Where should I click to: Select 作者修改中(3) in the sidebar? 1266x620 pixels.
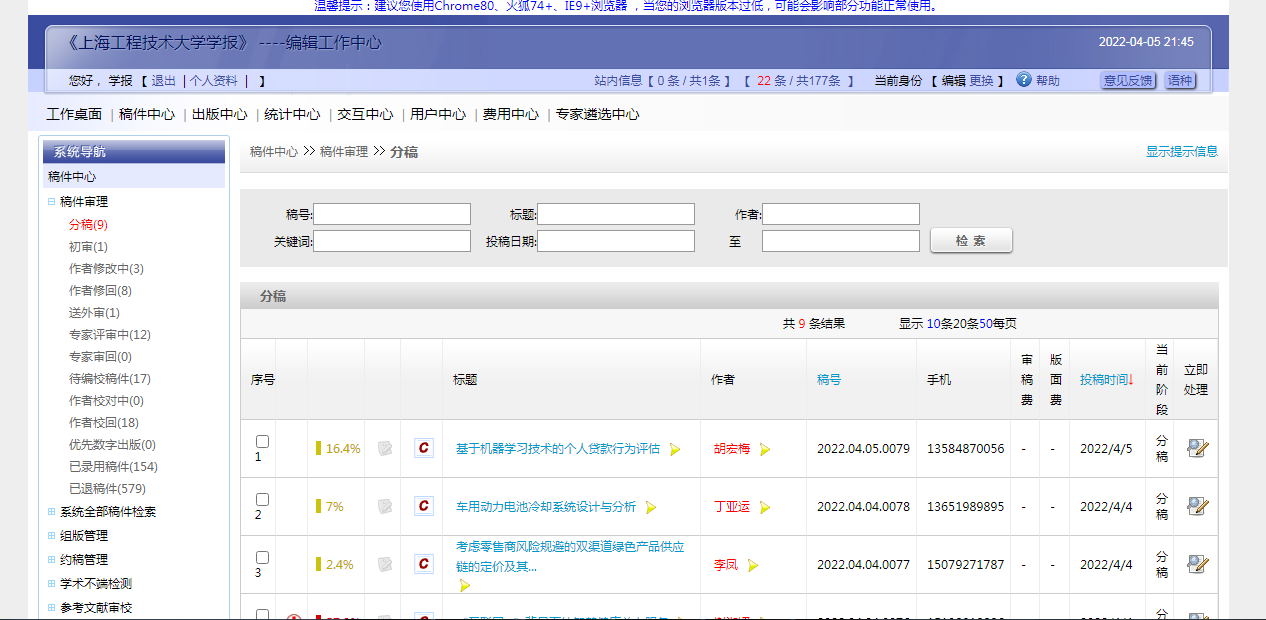pyautogui.click(x=106, y=269)
